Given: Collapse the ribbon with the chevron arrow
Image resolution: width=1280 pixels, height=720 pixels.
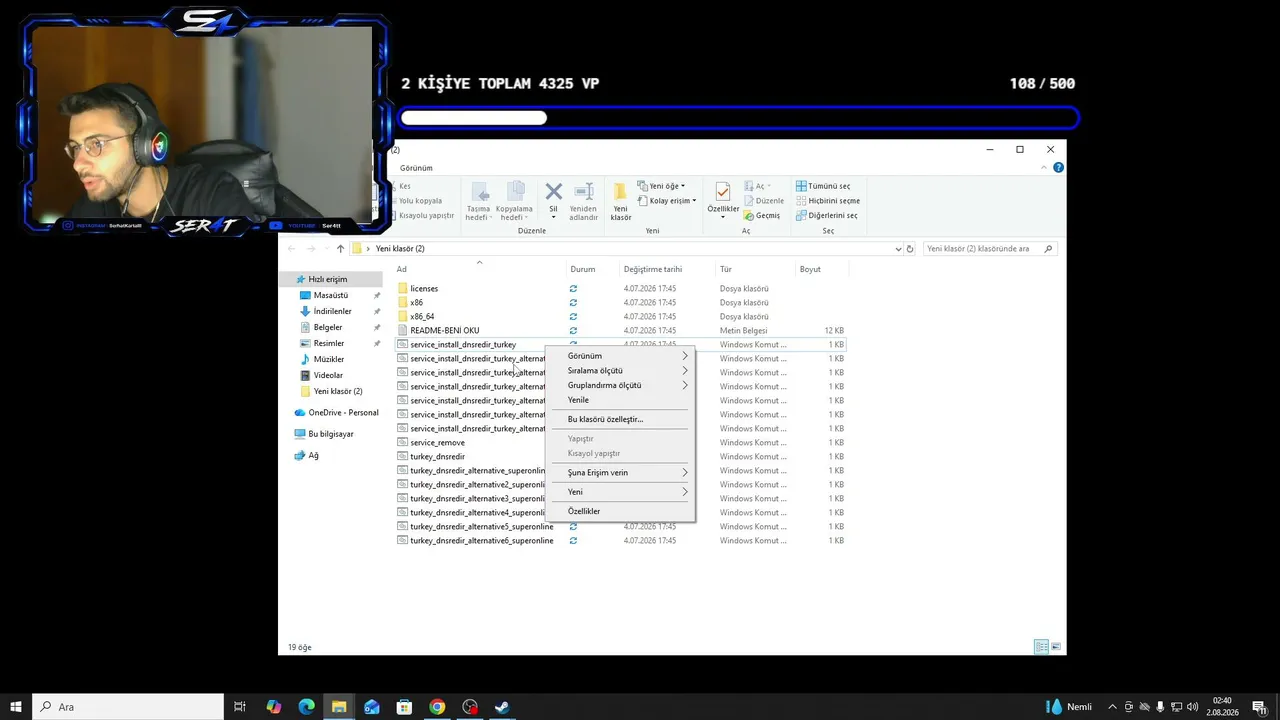Looking at the screenshot, I should click(1046, 168).
